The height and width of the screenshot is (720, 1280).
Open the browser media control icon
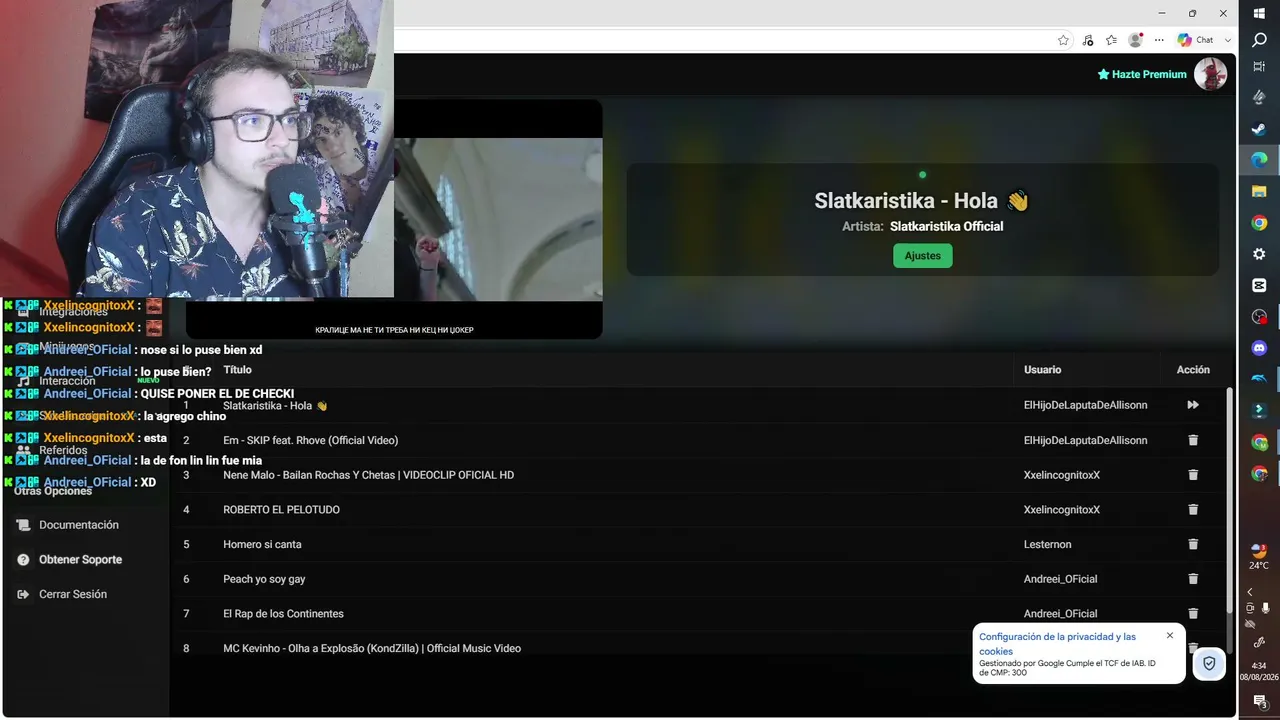click(1087, 40)
